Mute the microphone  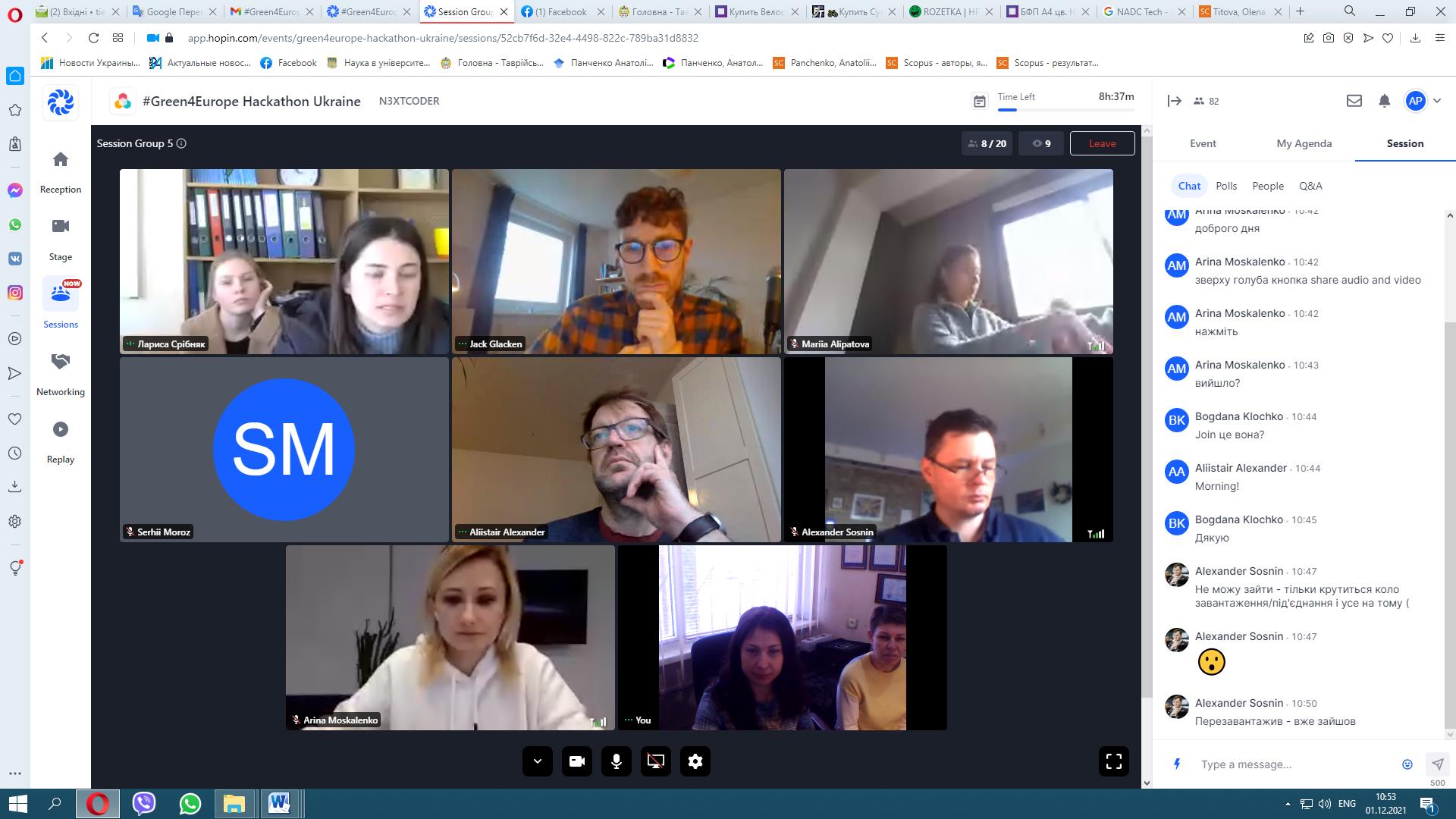pyautogui.click(x=617, y=761)
